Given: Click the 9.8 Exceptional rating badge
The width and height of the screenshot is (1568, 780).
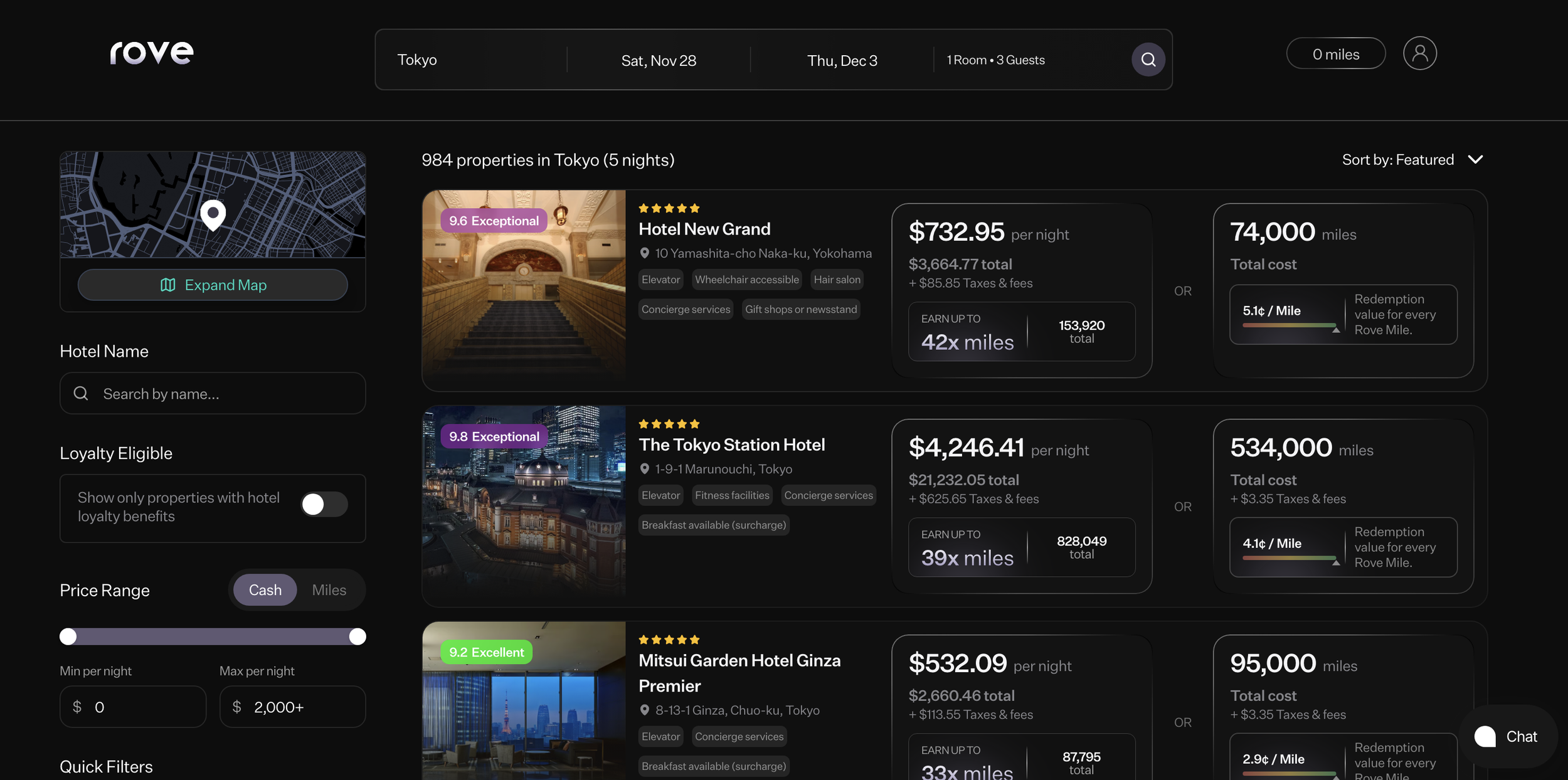Looking at the screenshot, I should click(494, 436).
